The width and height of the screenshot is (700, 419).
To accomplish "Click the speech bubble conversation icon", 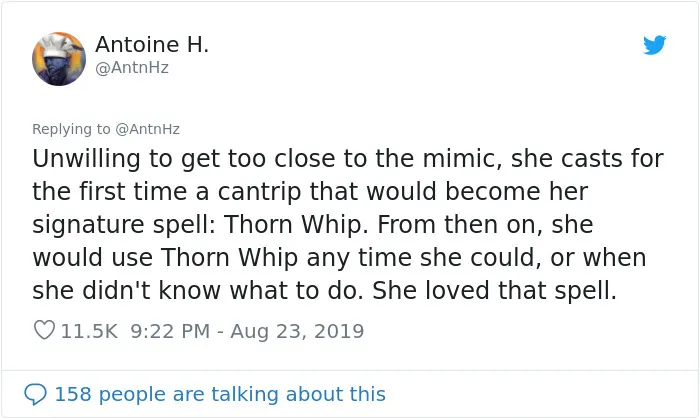I will point(35,394).
